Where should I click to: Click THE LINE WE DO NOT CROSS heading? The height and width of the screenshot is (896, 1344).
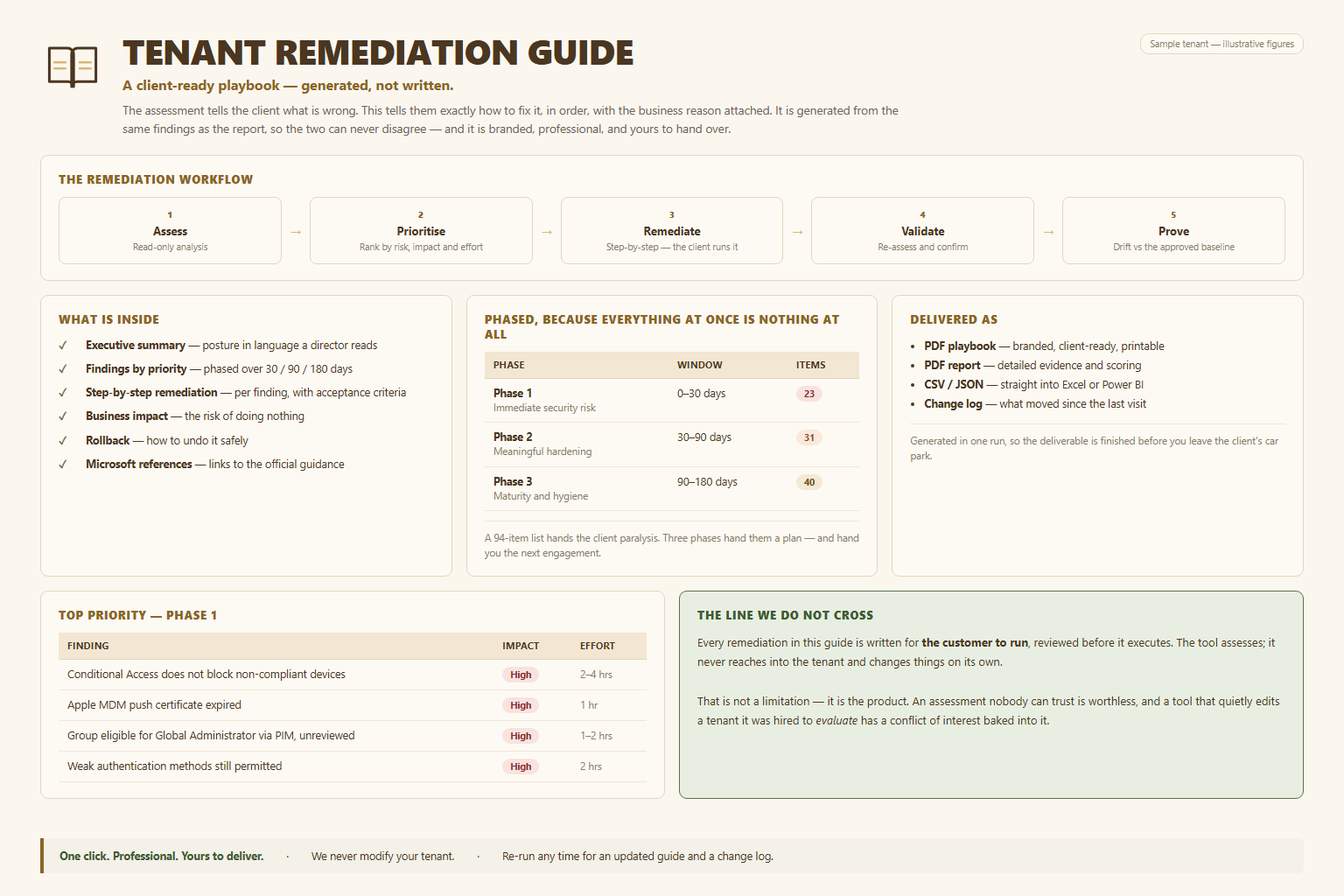[x=785, y=615]
